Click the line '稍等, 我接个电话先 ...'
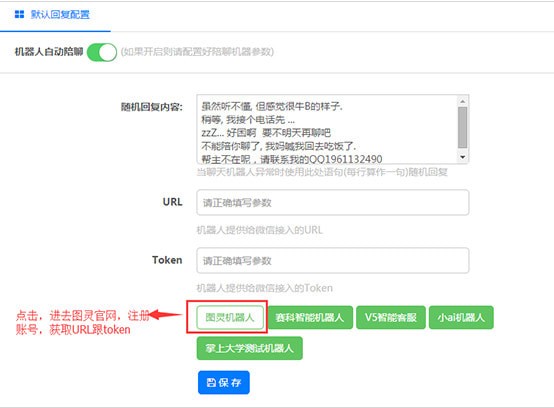 pos(248,120)
